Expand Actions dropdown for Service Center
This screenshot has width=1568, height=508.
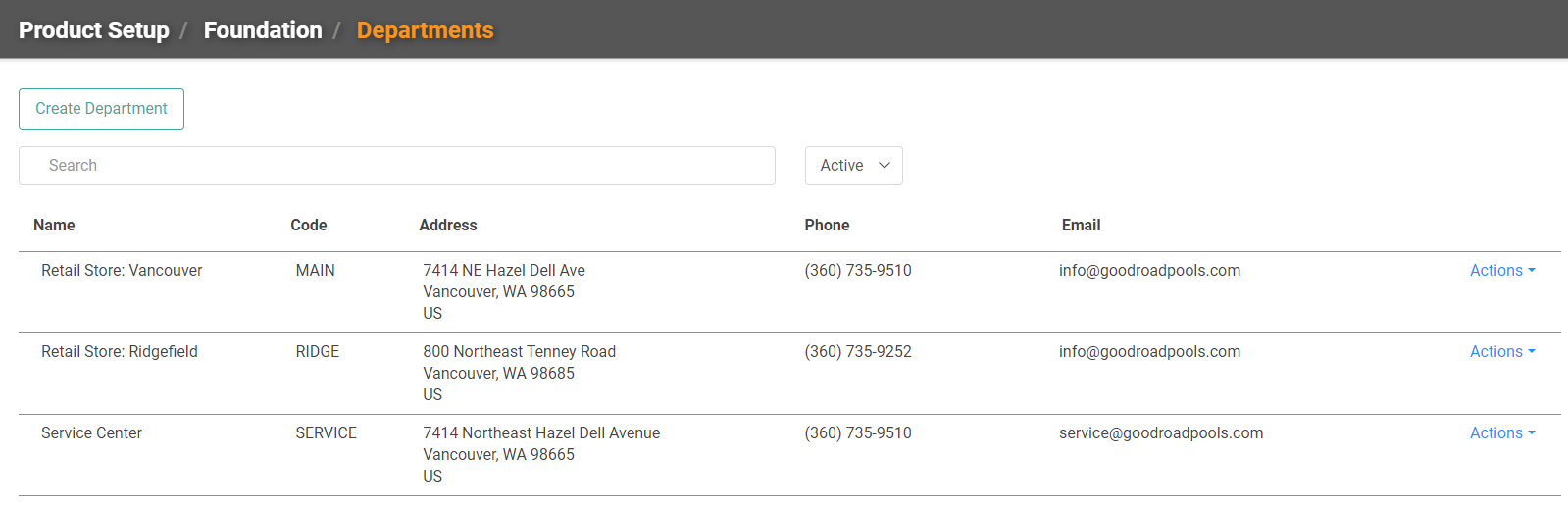pyautogui.click(x=1501, y=433)
